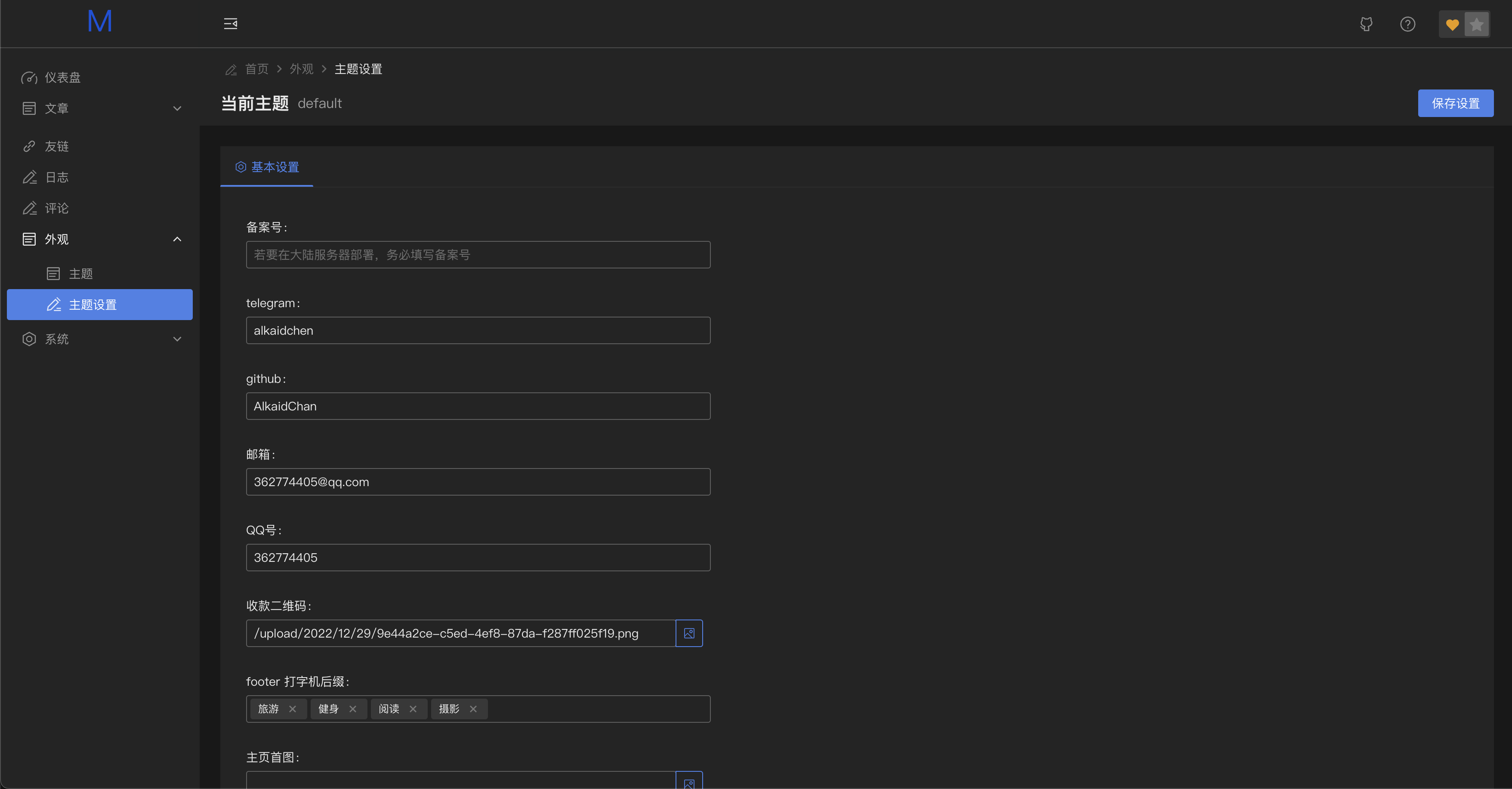Screen dimensions: 1512x789
Task: Open the GitHub icon in header
Action: click(1366, 24)
